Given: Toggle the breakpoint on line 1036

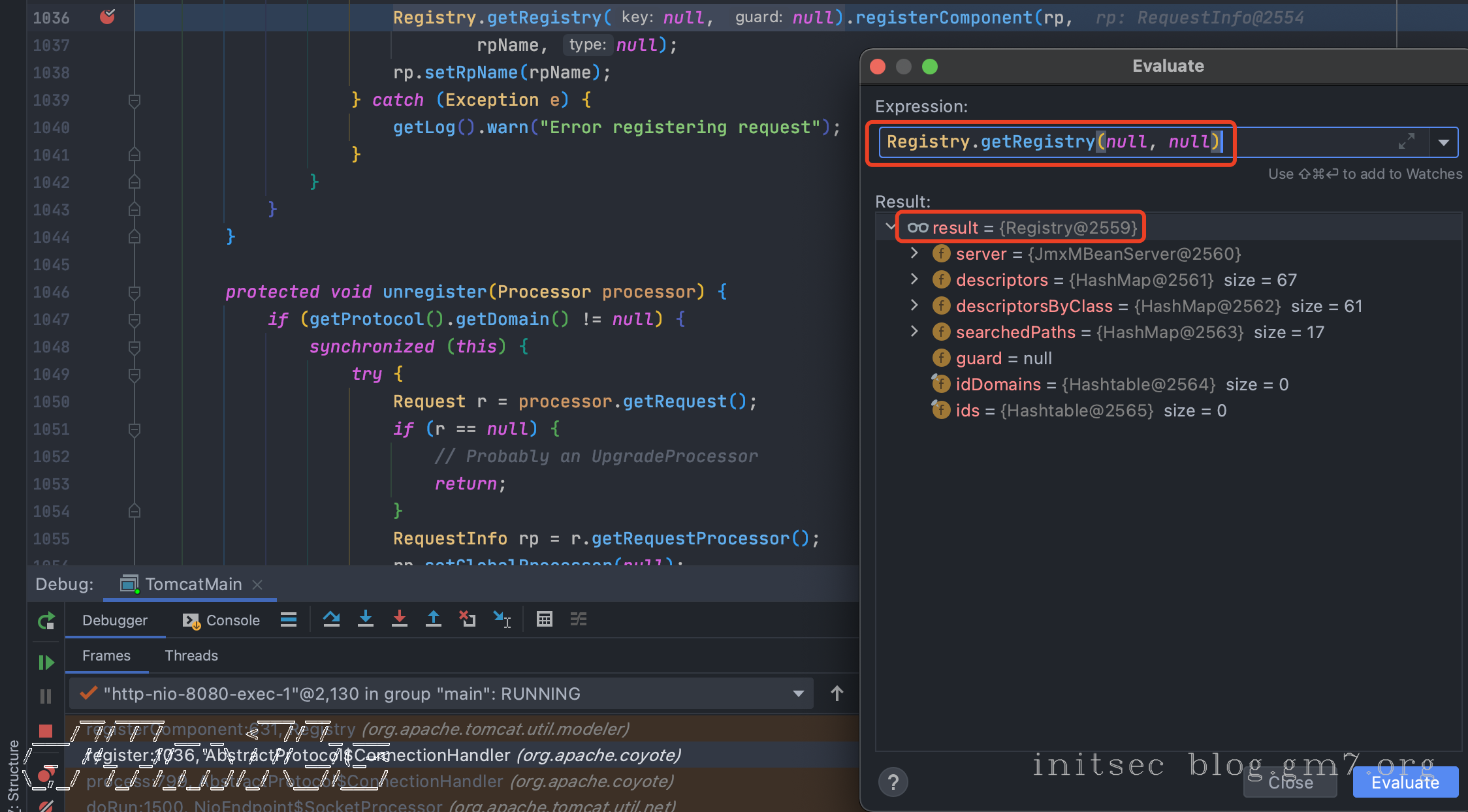Looking at the screenshot, I should (x=107, y=17).
